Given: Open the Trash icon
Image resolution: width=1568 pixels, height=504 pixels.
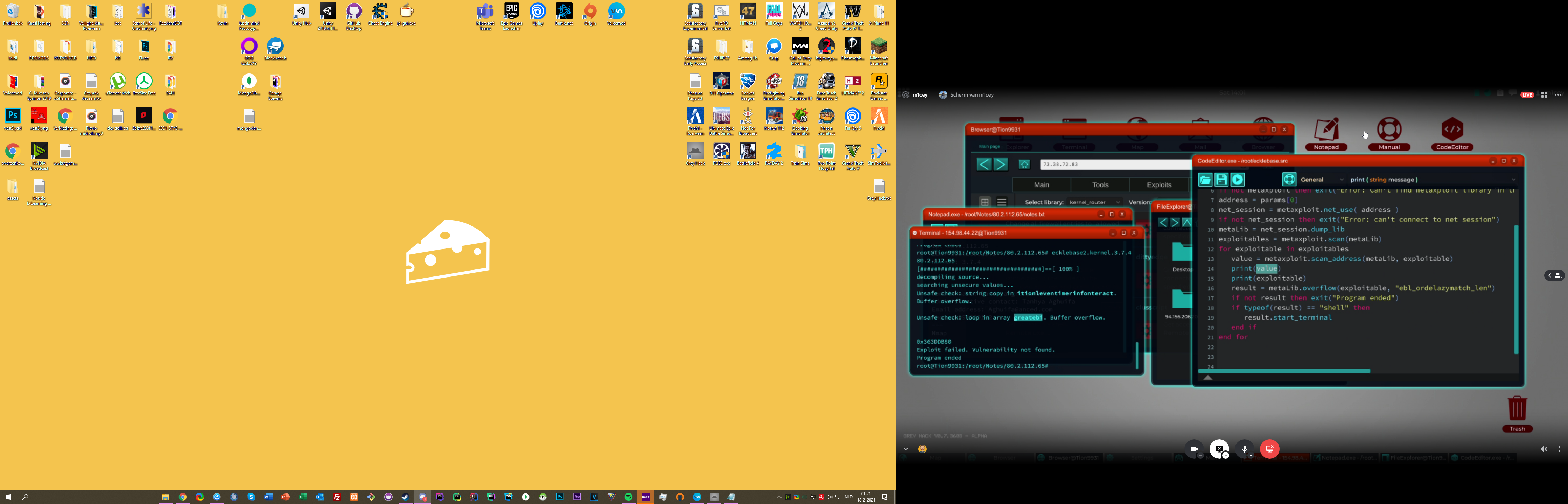Looking at the screenshot, I should point(1517,412).
